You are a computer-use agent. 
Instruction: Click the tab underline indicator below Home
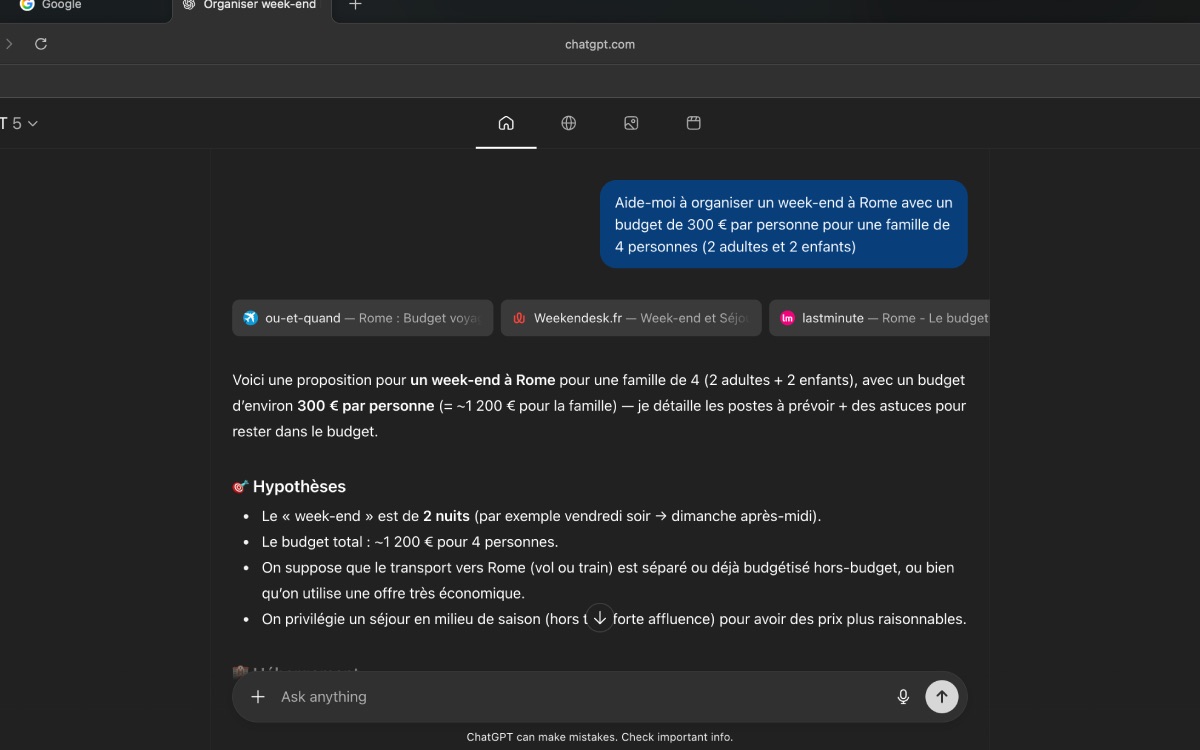506,146
